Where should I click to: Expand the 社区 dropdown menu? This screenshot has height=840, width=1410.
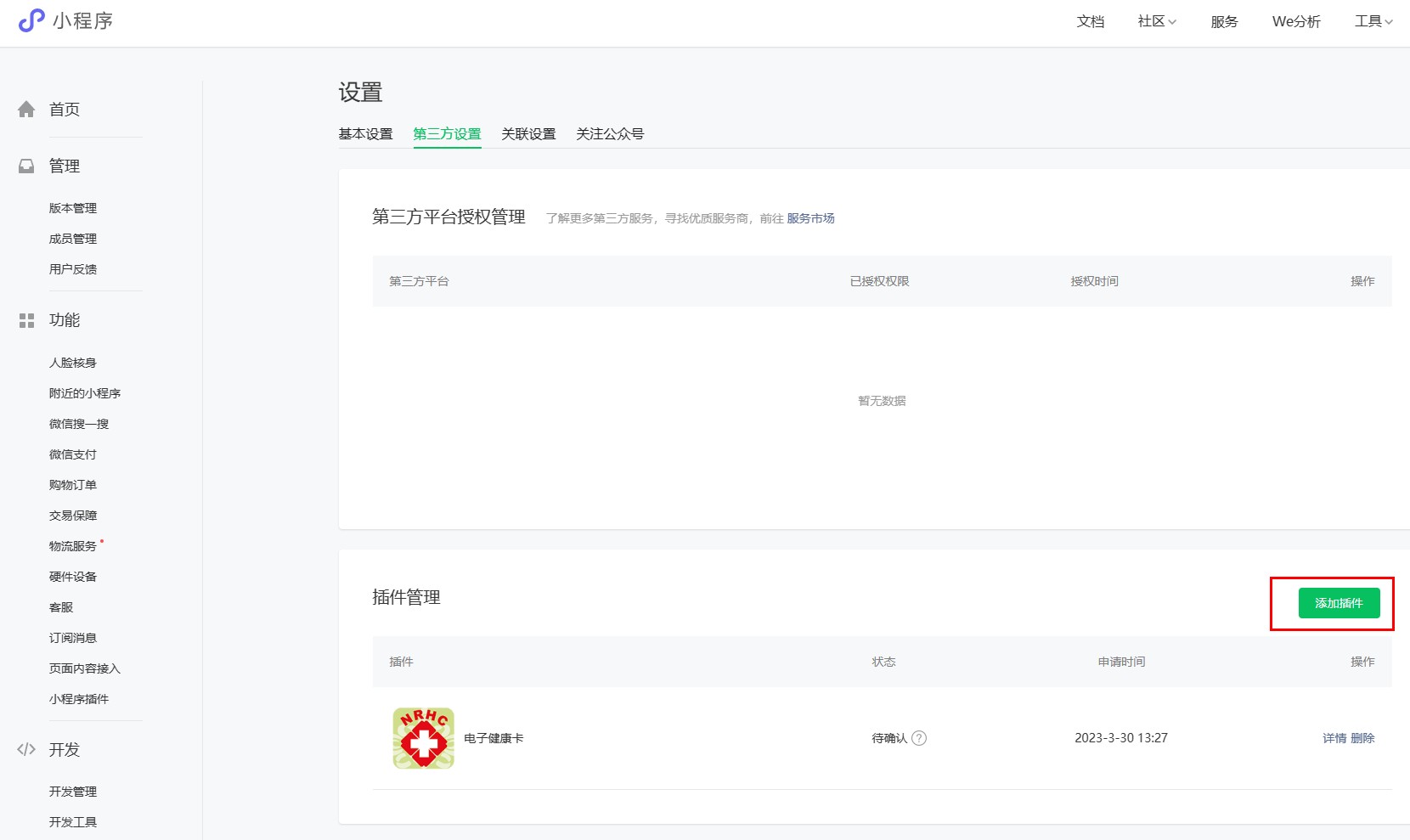click(1157, 21)
